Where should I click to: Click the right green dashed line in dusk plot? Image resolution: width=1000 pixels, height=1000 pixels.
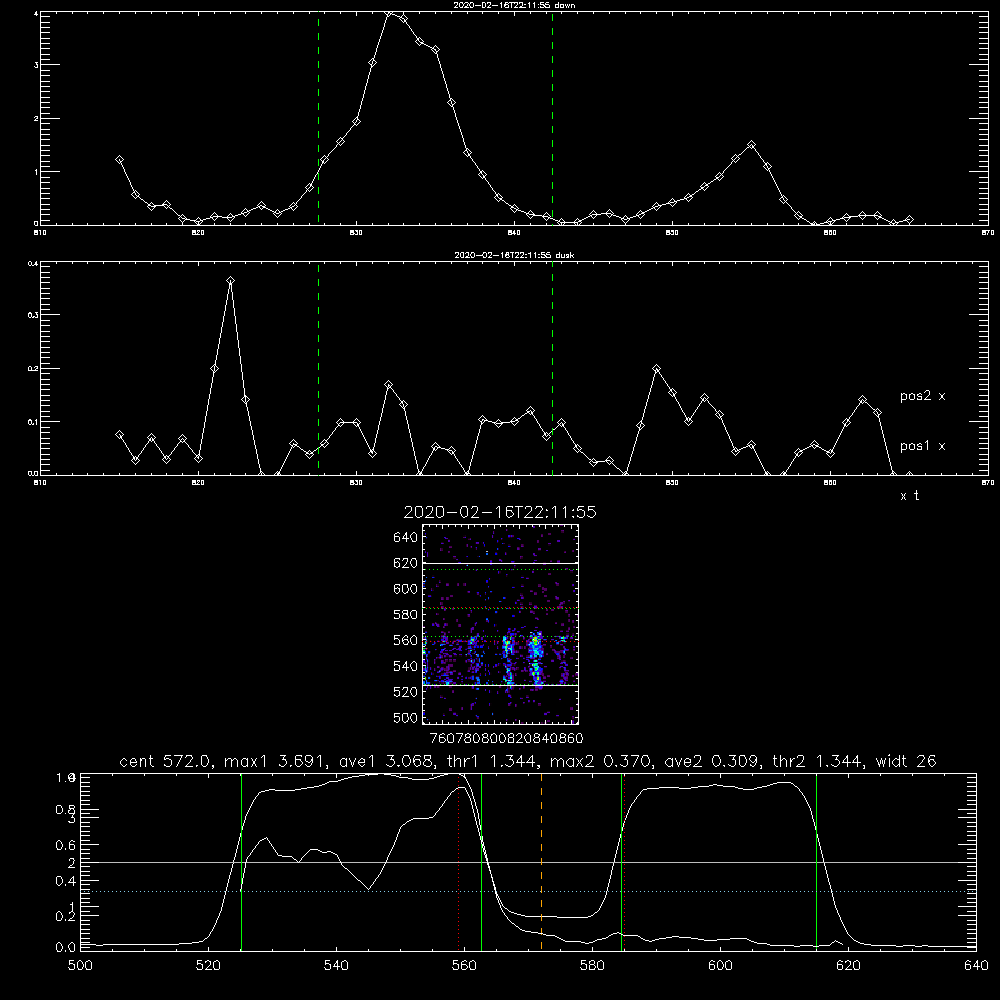pos(552,368)
